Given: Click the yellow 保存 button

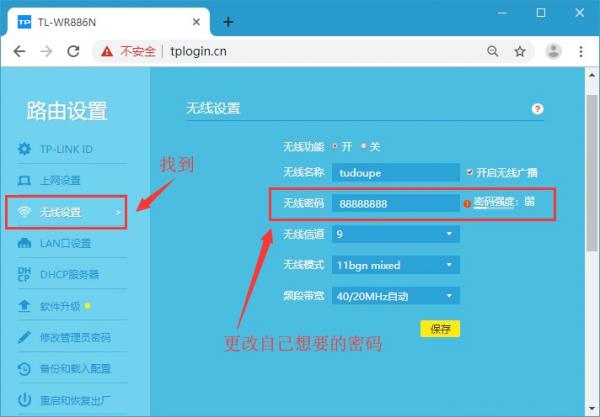Looking at the screenshot, I should [440, 328].
